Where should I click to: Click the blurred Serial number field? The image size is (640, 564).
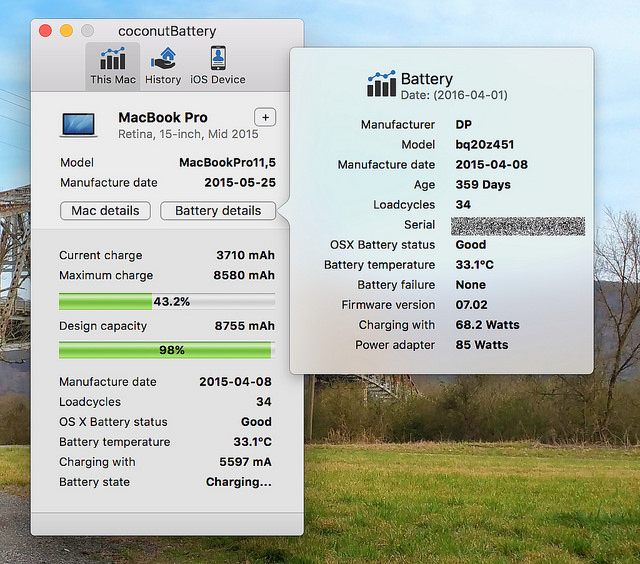[x=518, y=226]
